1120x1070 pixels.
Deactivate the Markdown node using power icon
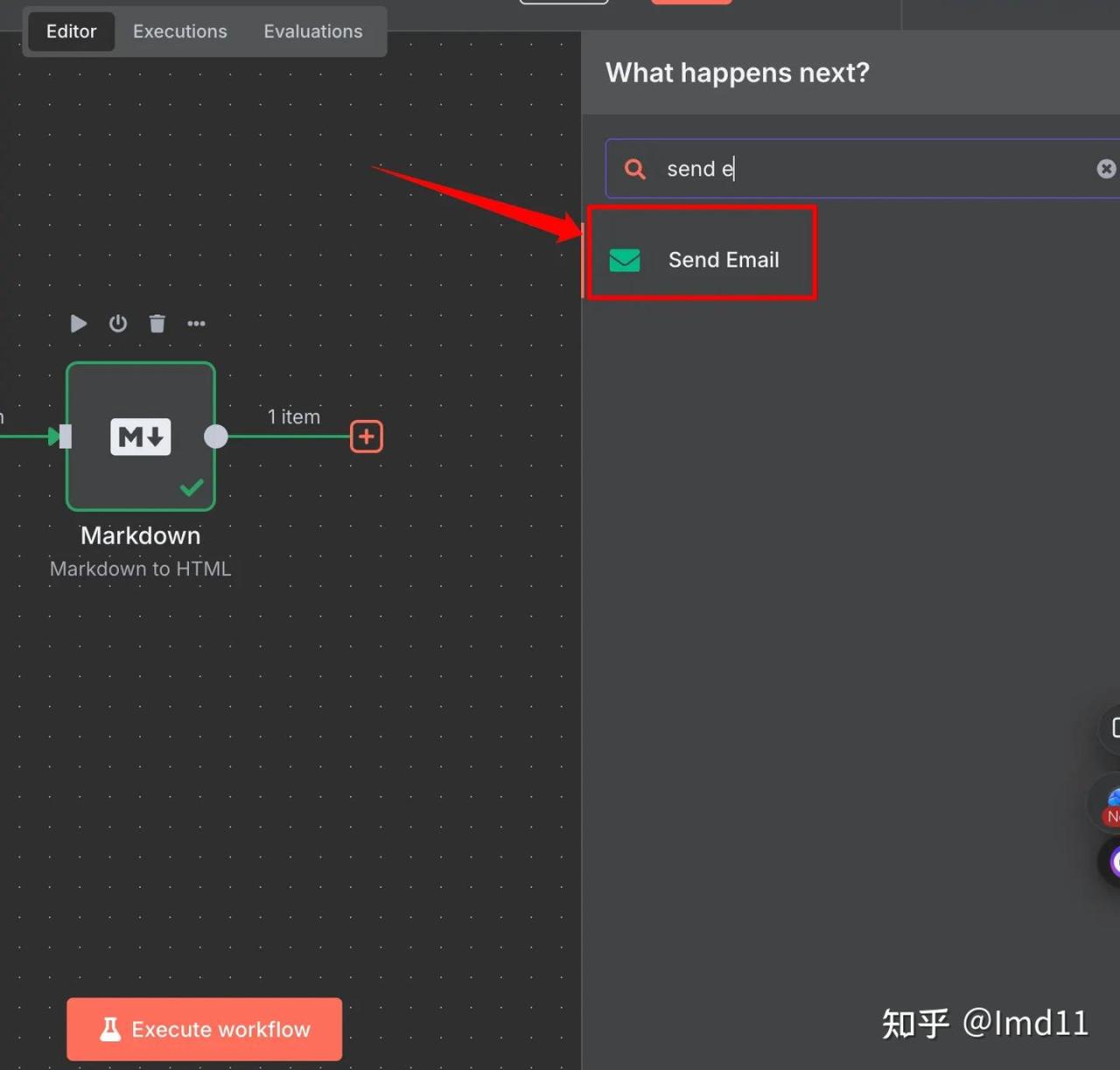[118, 324]
